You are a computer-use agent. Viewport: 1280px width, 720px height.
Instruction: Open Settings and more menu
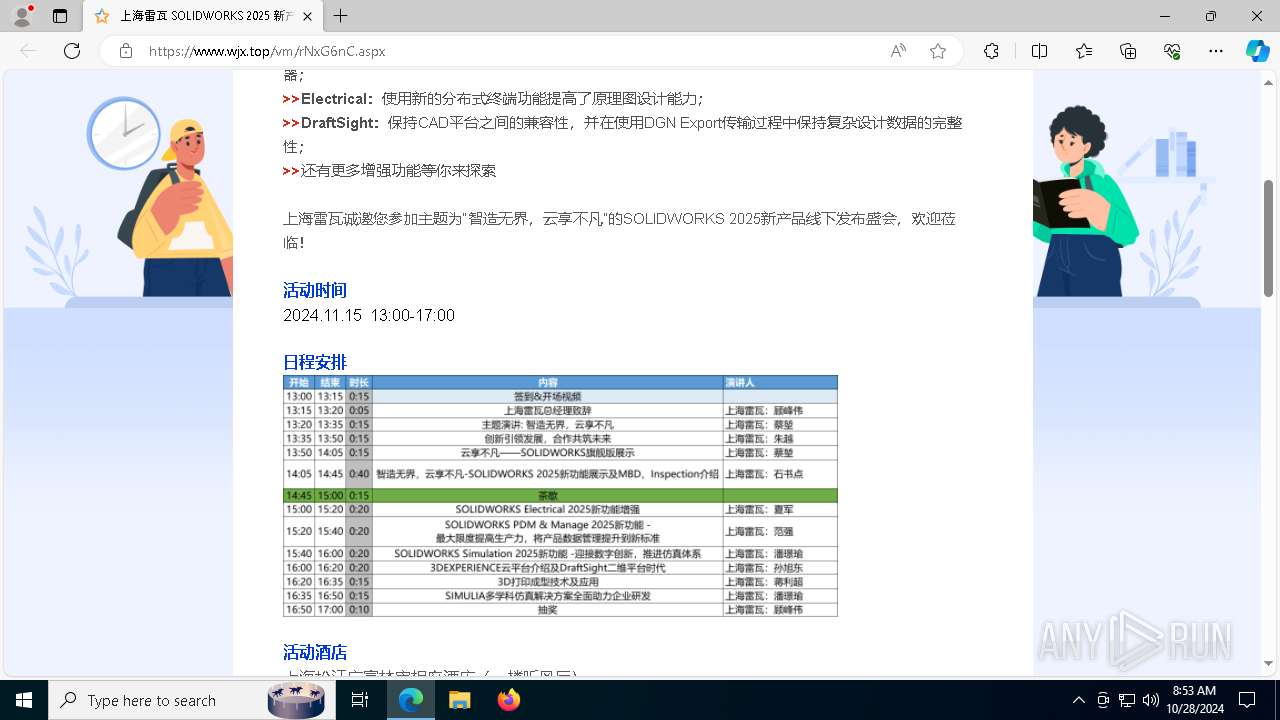tap(1216, 51)
